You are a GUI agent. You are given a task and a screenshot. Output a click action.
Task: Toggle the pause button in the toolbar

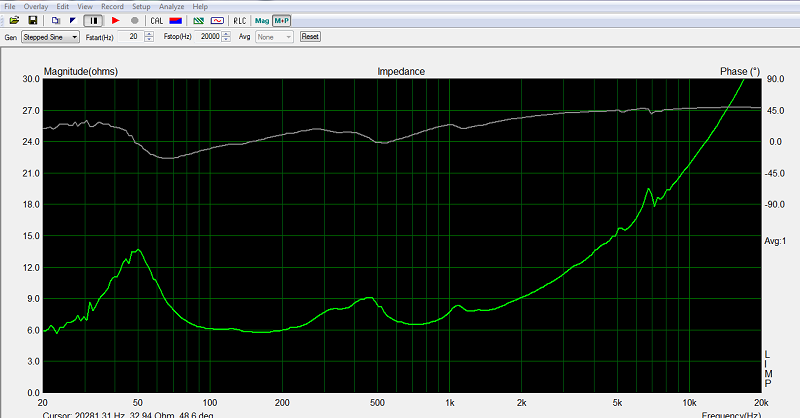tap(93, 20)
